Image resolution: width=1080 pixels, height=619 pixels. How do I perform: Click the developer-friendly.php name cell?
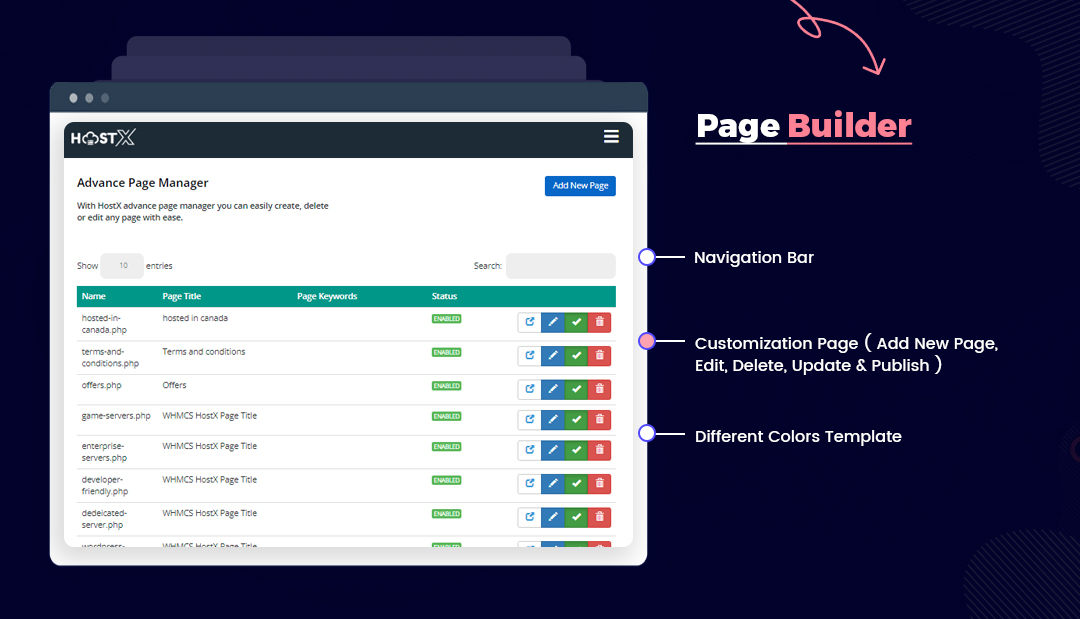[x=105, y=485]
